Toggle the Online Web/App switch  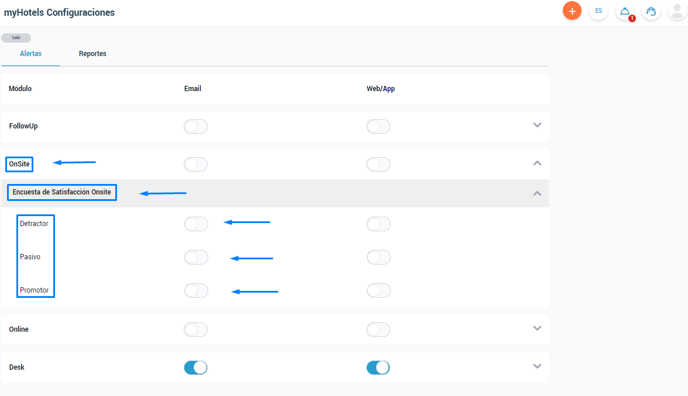click(378, 329)
